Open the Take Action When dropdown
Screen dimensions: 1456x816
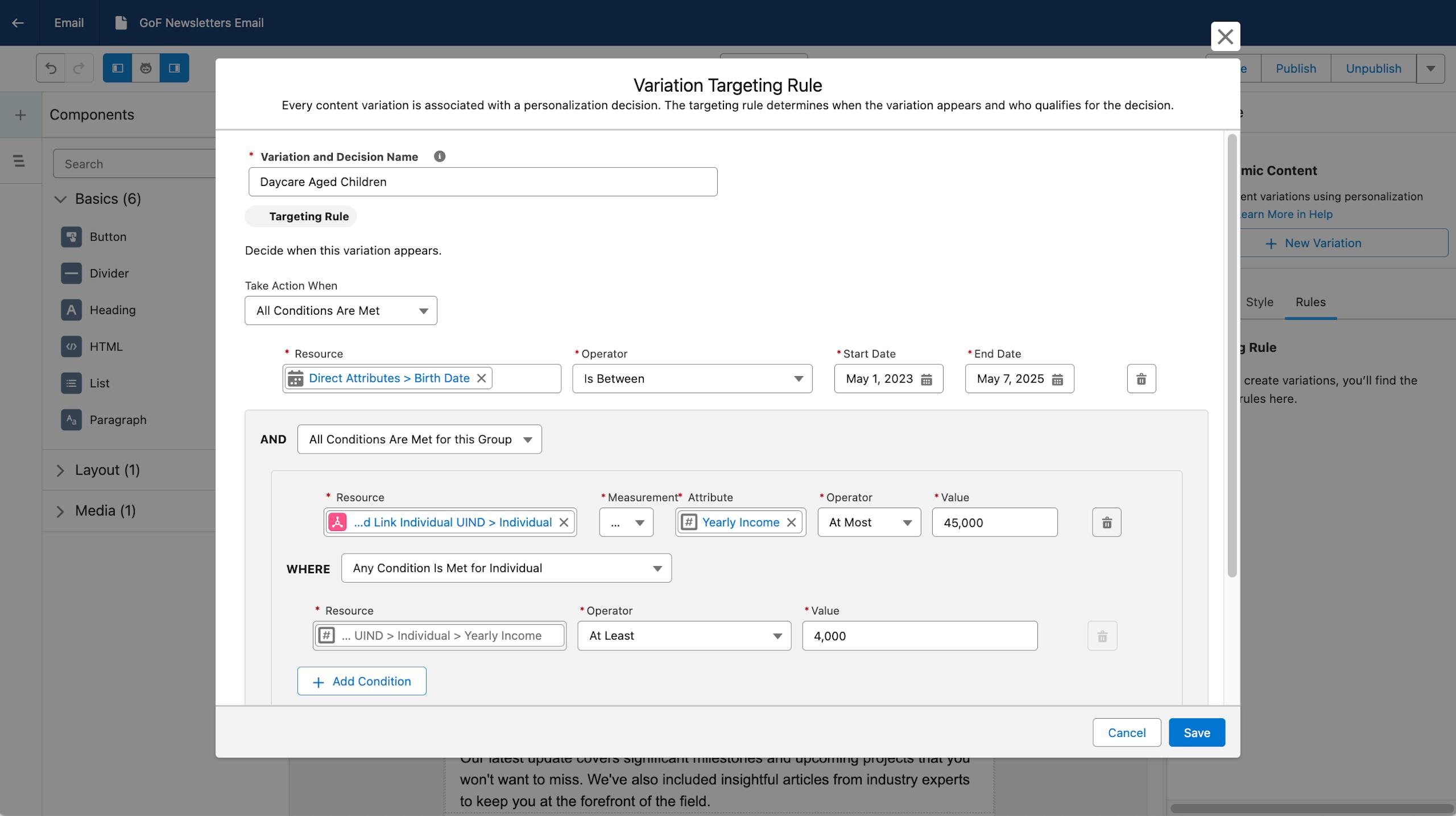tap(341, 311)
